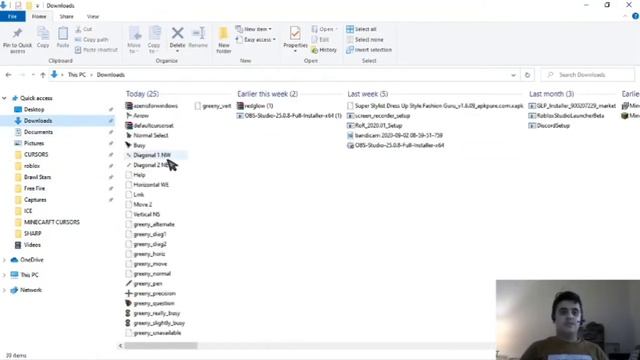Viewport: 640px width, 360px height.
Task: Switch to the Share tab
Action: [67, 16]
